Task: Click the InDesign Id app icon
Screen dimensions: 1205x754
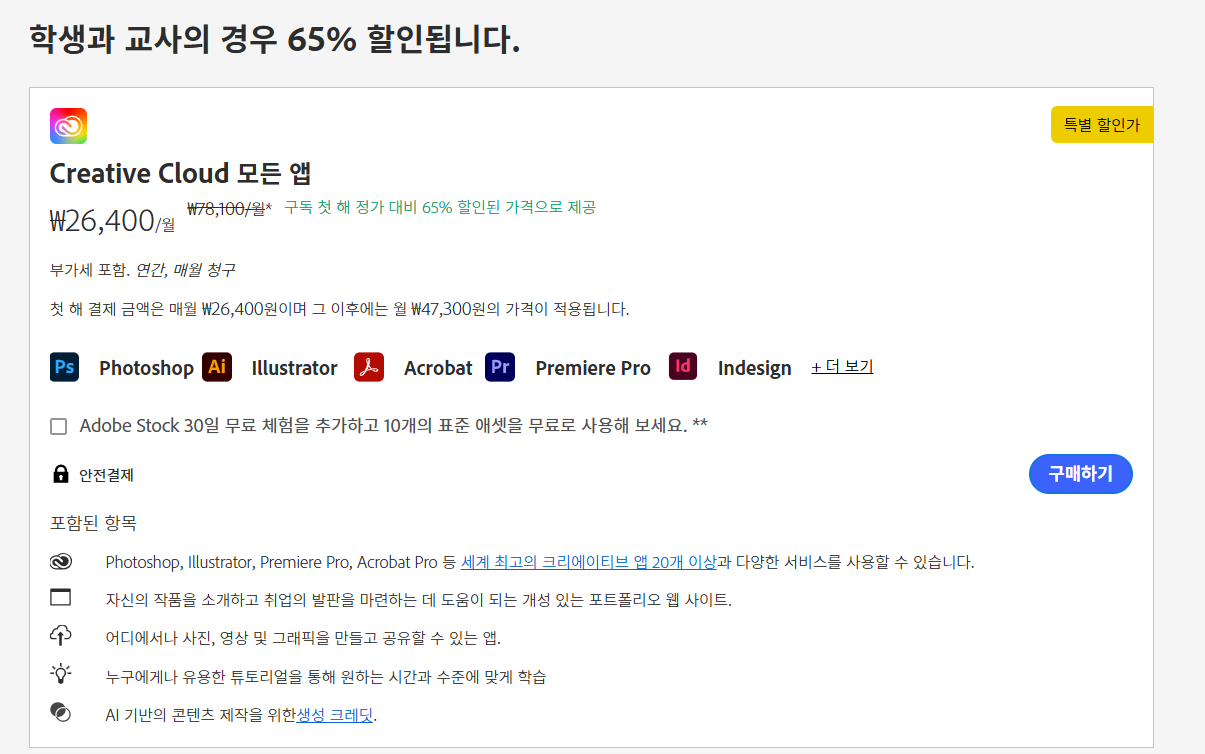Action: pyautogui.click(x=683, y=367)
